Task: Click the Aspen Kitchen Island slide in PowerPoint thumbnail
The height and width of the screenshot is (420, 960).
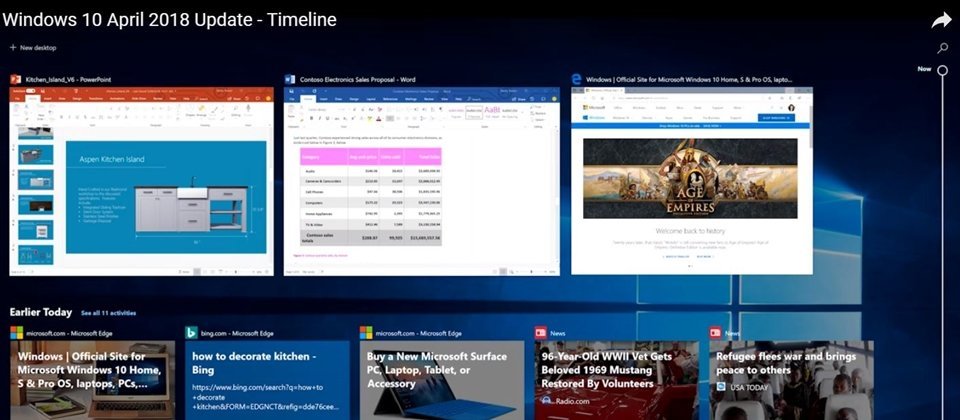Action: (166, 197)
